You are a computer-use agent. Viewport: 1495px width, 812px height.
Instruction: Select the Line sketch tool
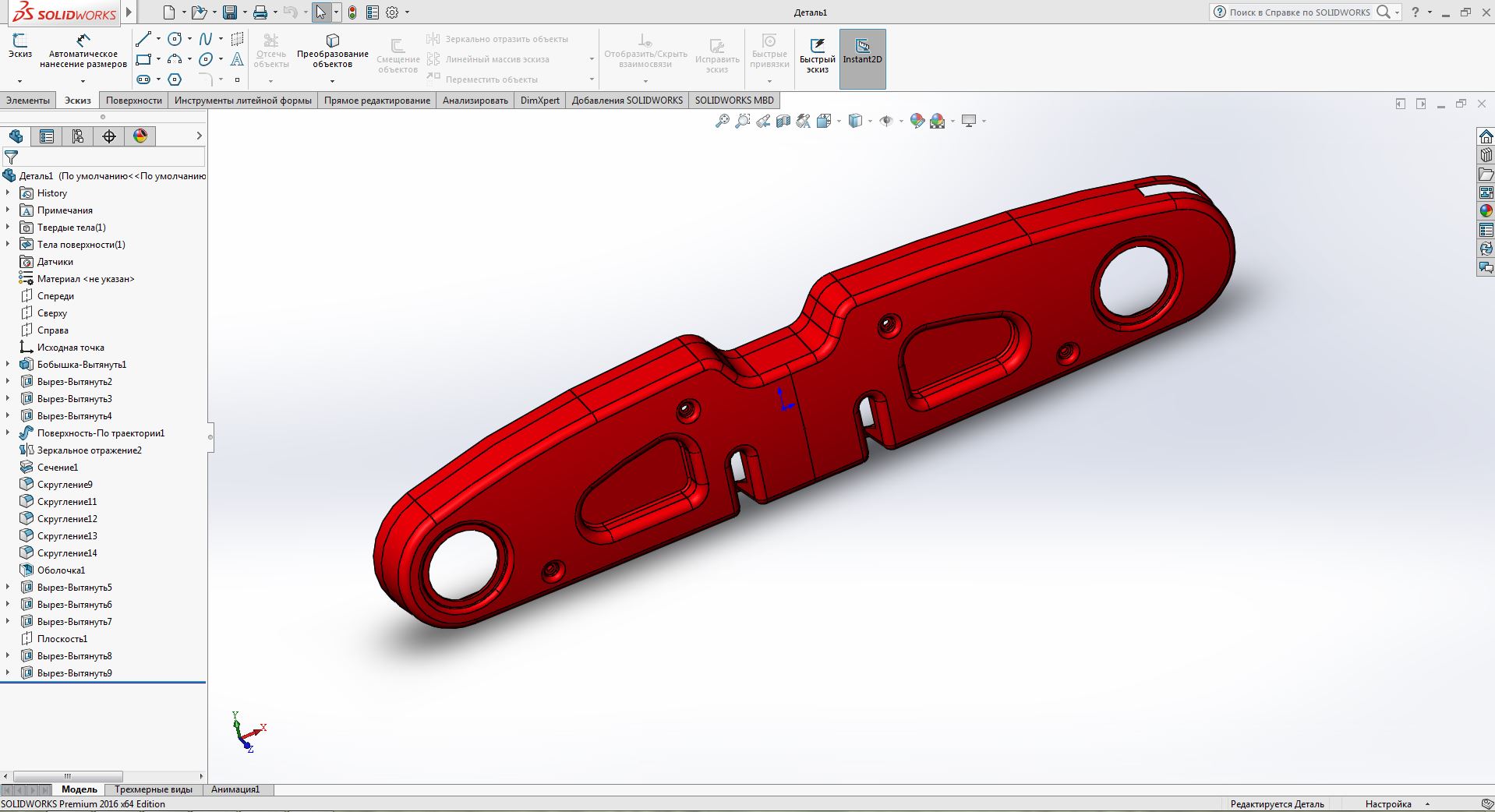pyautogui.click(x=143, y=39)
